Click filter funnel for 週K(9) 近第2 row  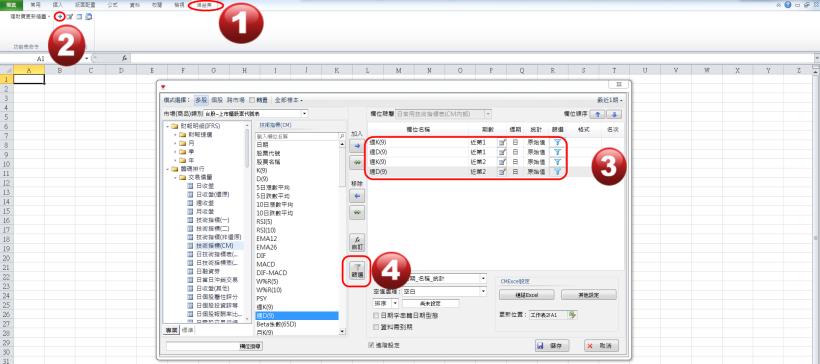(x=557, y=162)
